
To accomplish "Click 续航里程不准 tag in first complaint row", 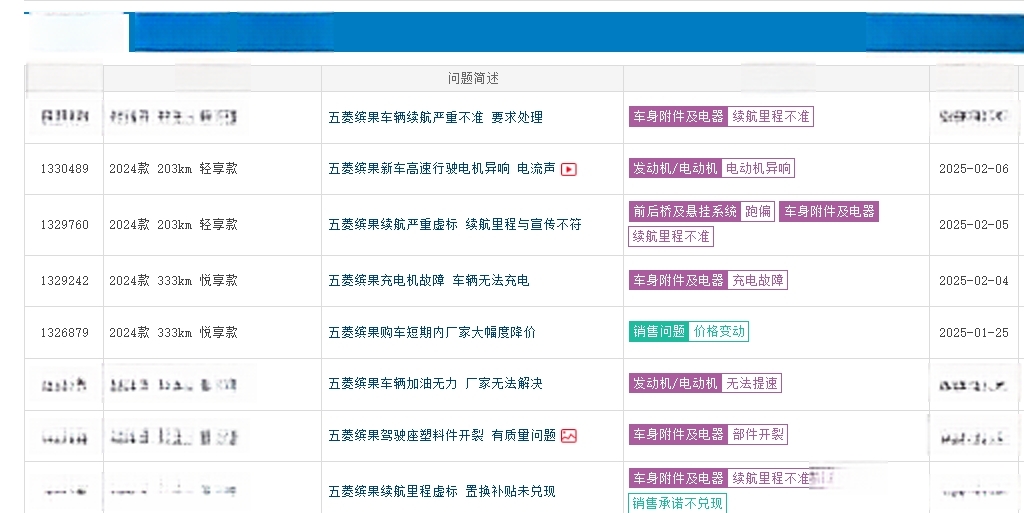I will 771,117.
